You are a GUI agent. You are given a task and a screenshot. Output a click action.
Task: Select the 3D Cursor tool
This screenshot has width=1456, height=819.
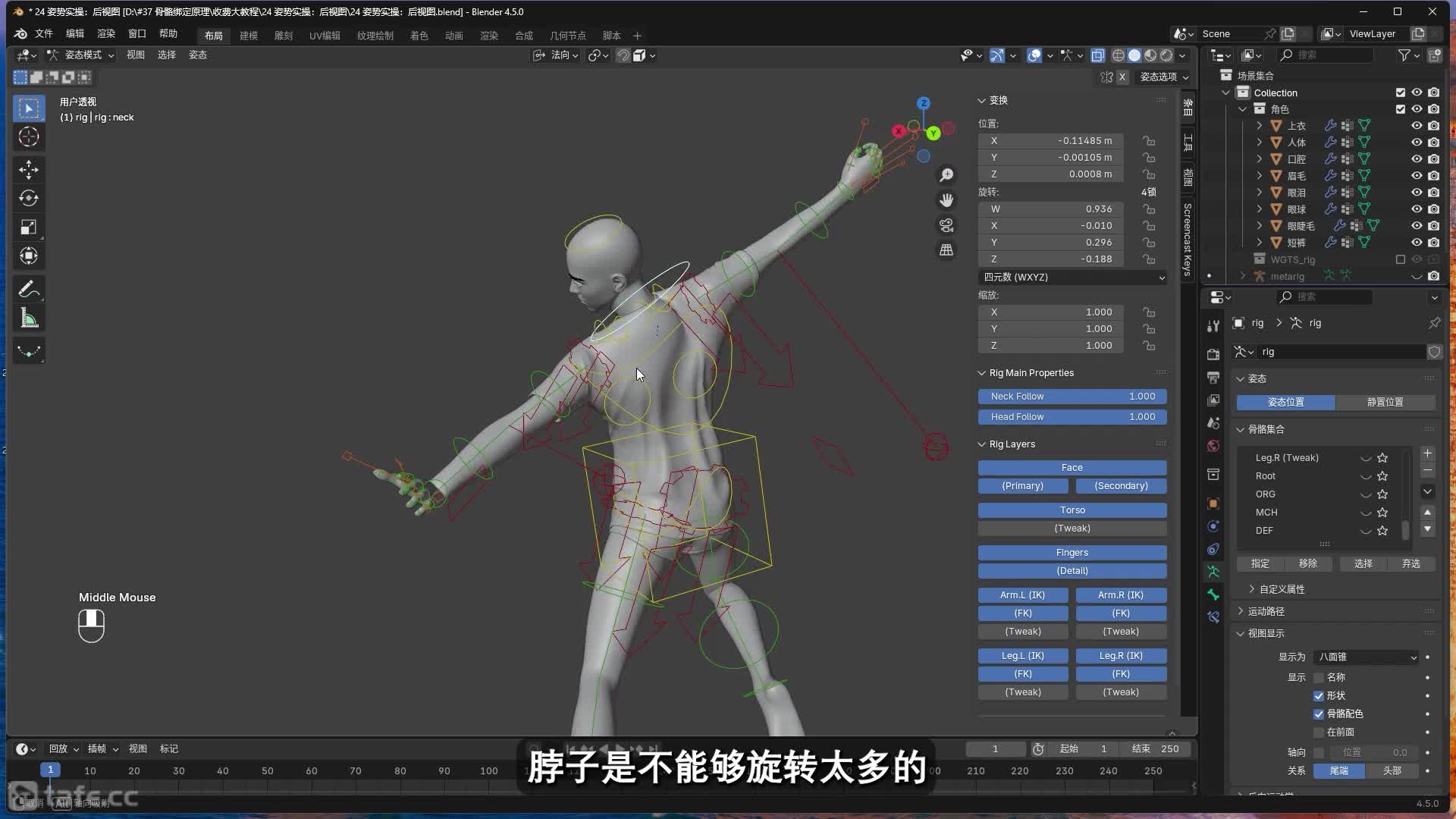[29, 137]
